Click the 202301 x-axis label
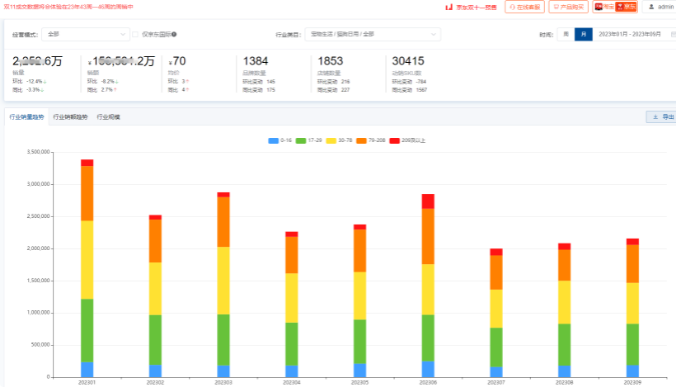The image size is (678, 392). click(x=87, y=383)
